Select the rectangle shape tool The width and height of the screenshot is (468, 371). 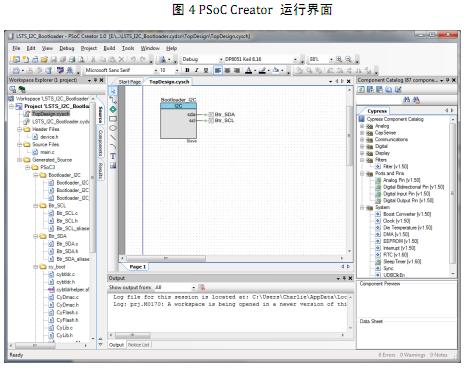click(x=113, y=119)
